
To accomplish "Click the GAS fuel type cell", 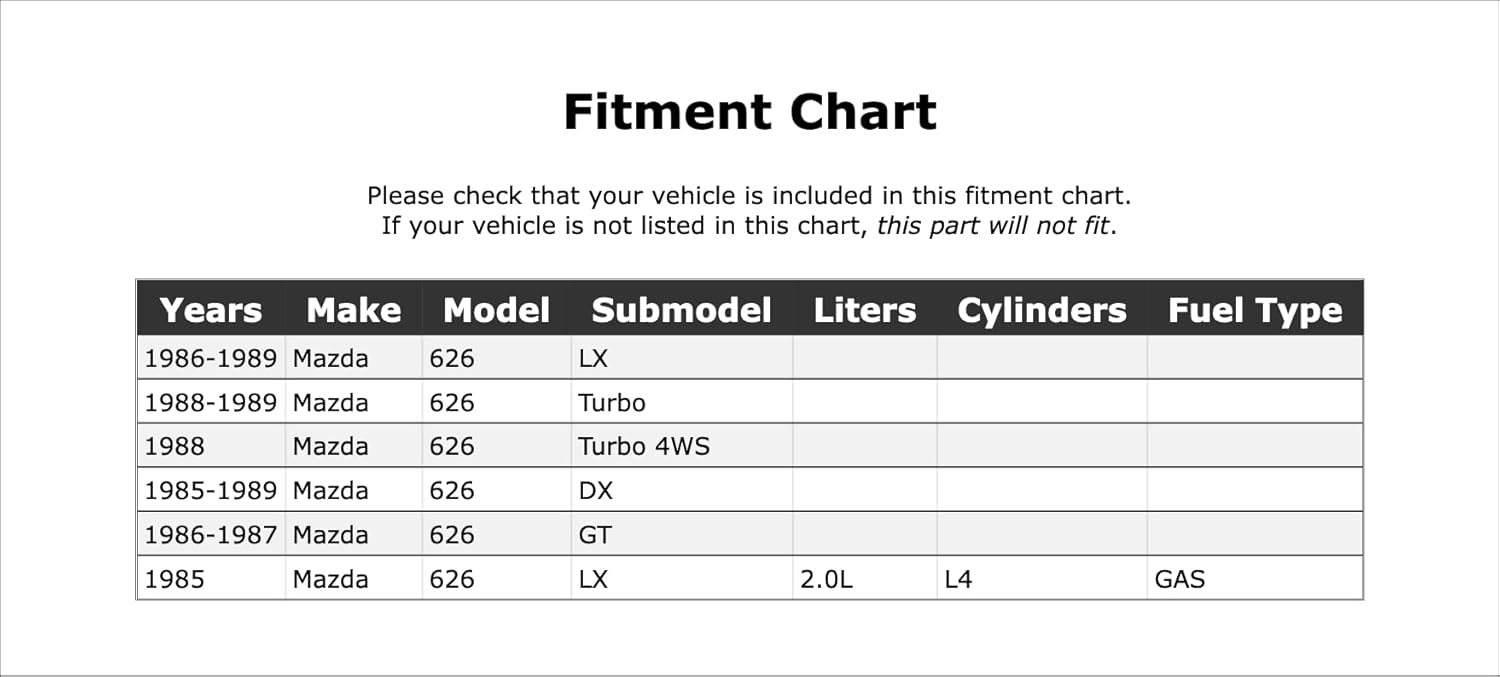I will click(1255, 578).
